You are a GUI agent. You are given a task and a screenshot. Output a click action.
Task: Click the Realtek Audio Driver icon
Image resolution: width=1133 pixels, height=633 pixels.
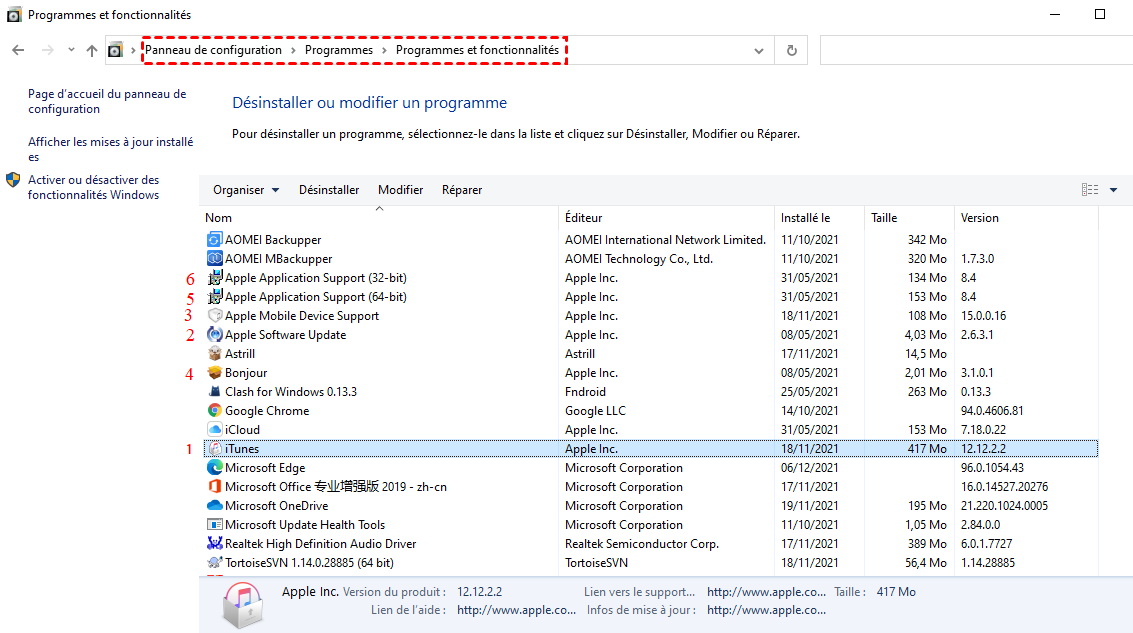pyautogui.click(x=215, y=543)
